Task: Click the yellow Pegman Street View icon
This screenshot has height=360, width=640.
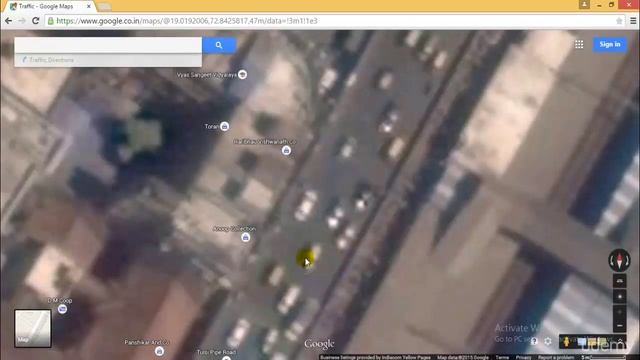Action: tap(566, 341)
